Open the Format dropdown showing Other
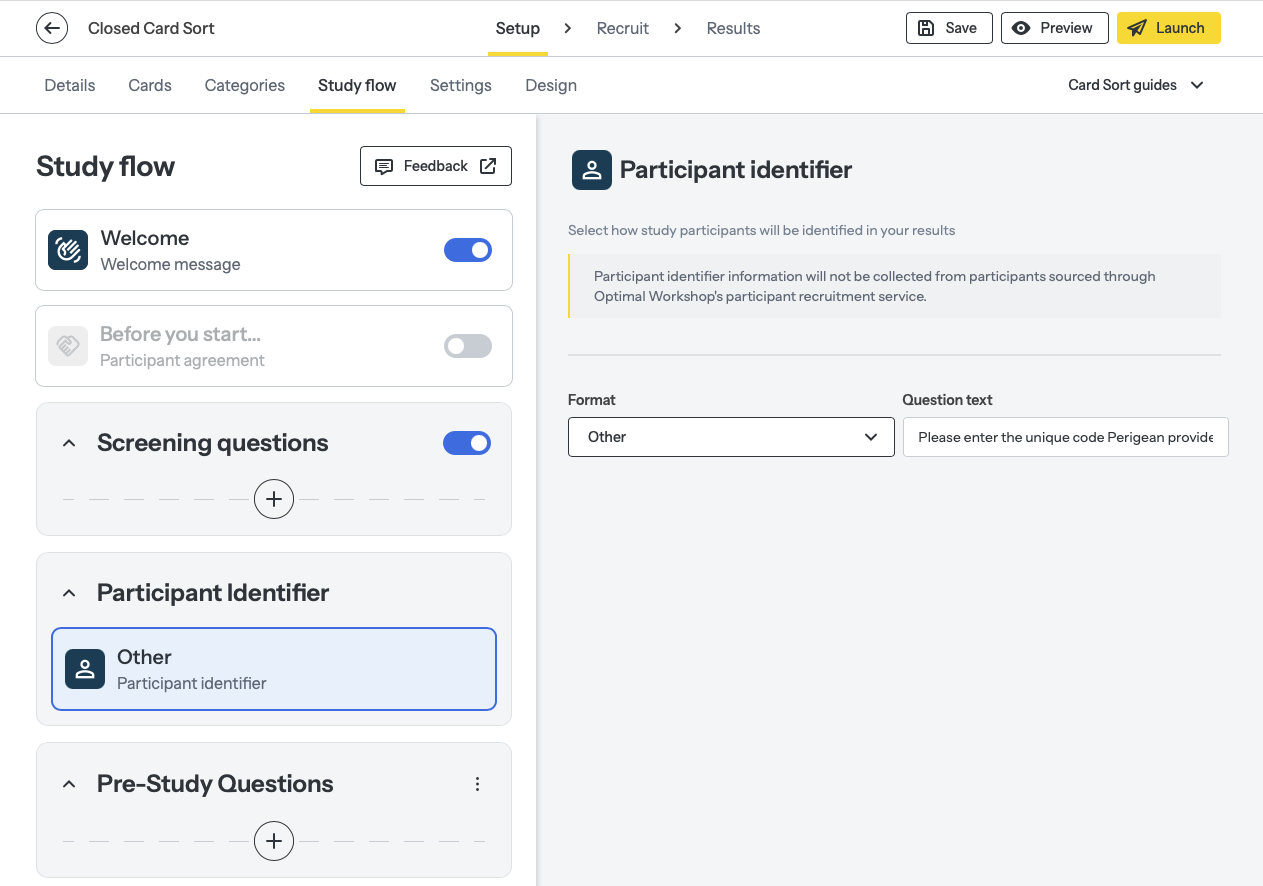 click(x=731, y=437)
